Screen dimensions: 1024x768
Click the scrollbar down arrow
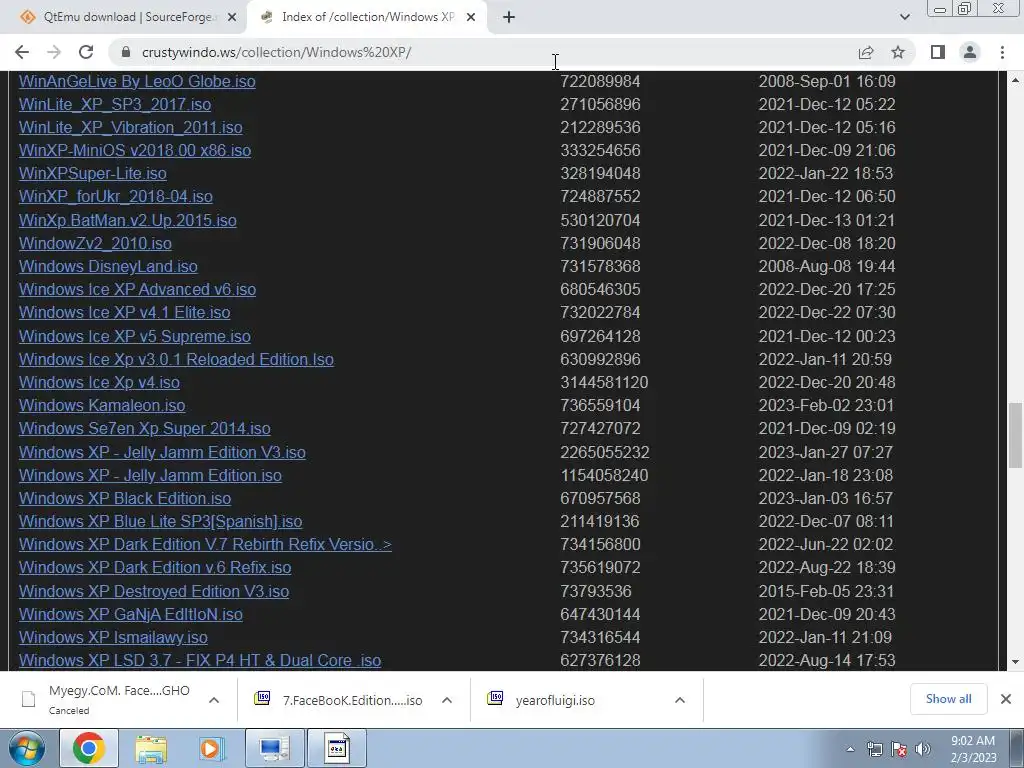click(1015, 662)
